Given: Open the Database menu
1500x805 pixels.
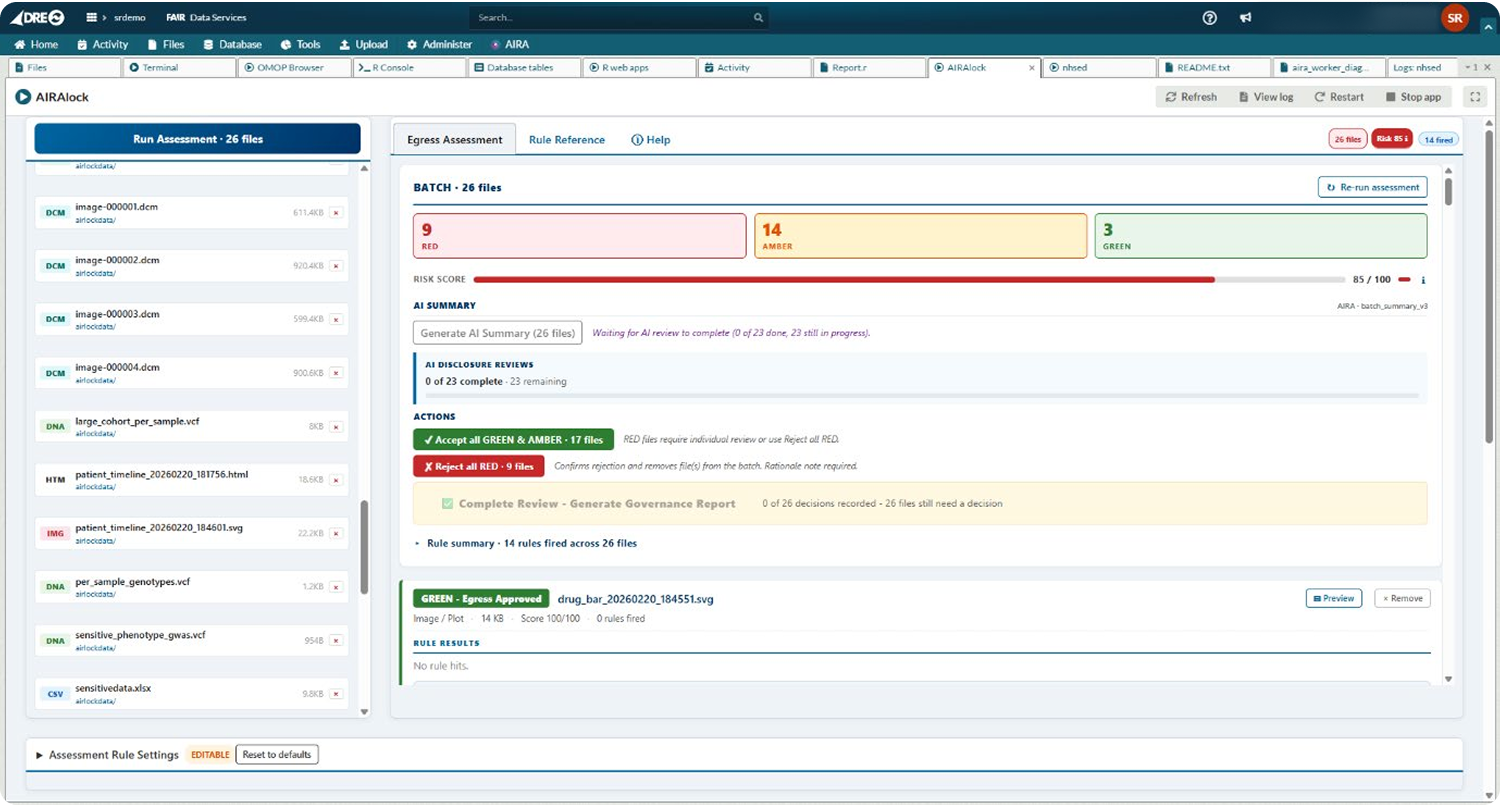Looking at the screenshot, I should click(232, 45).
